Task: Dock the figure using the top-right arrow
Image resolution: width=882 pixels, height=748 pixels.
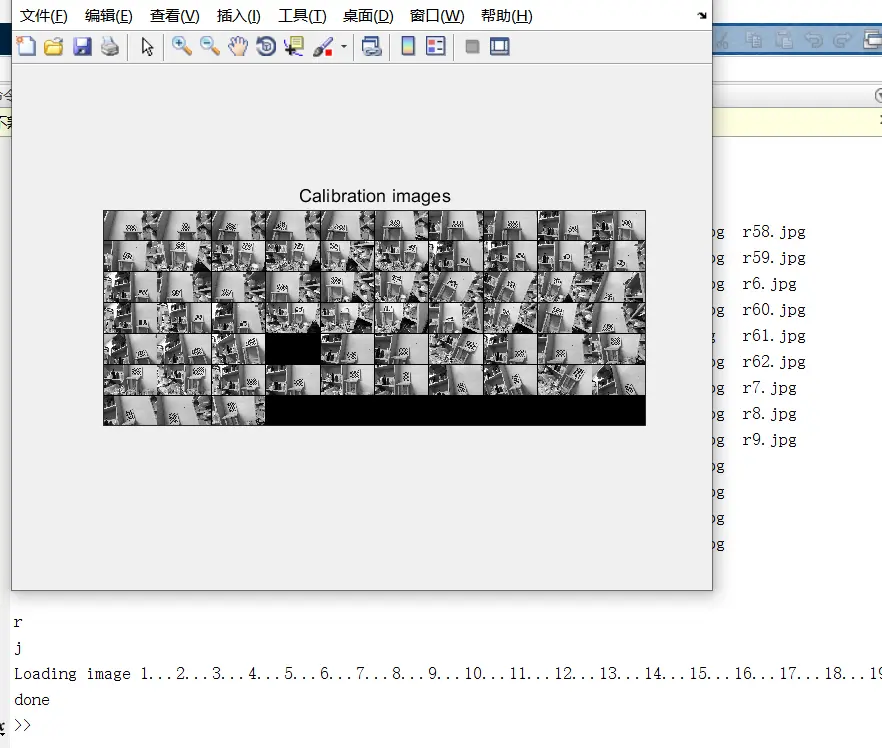Action: [701, 16]
